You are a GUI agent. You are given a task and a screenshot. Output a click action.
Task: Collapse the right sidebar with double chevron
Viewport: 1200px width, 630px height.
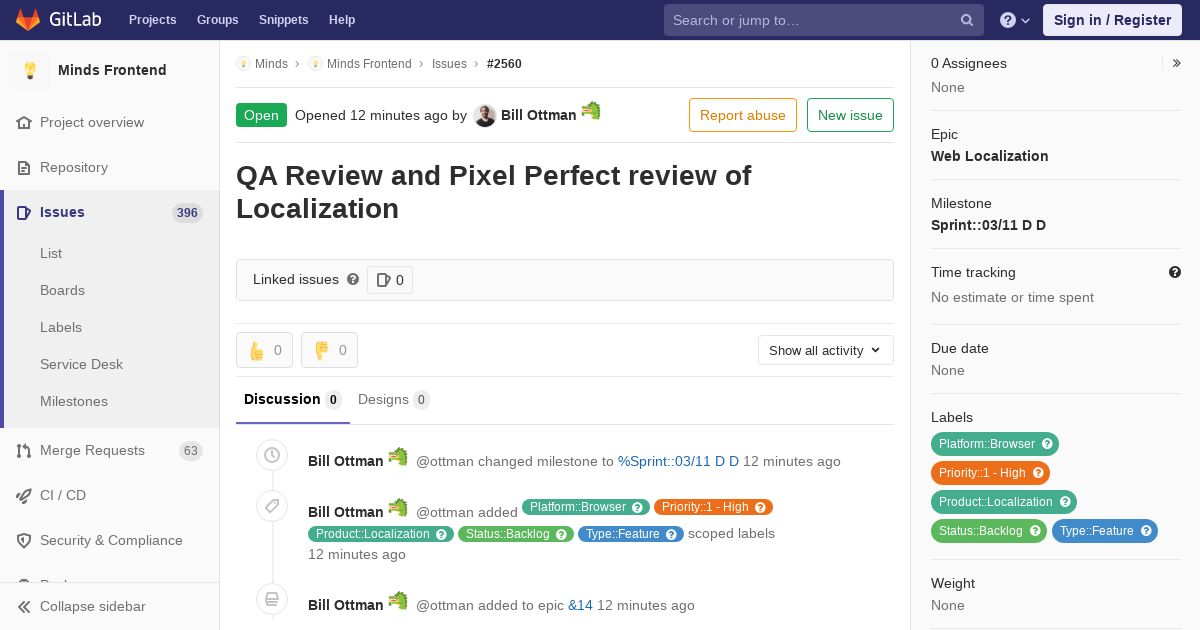[x=1176, y=63]
